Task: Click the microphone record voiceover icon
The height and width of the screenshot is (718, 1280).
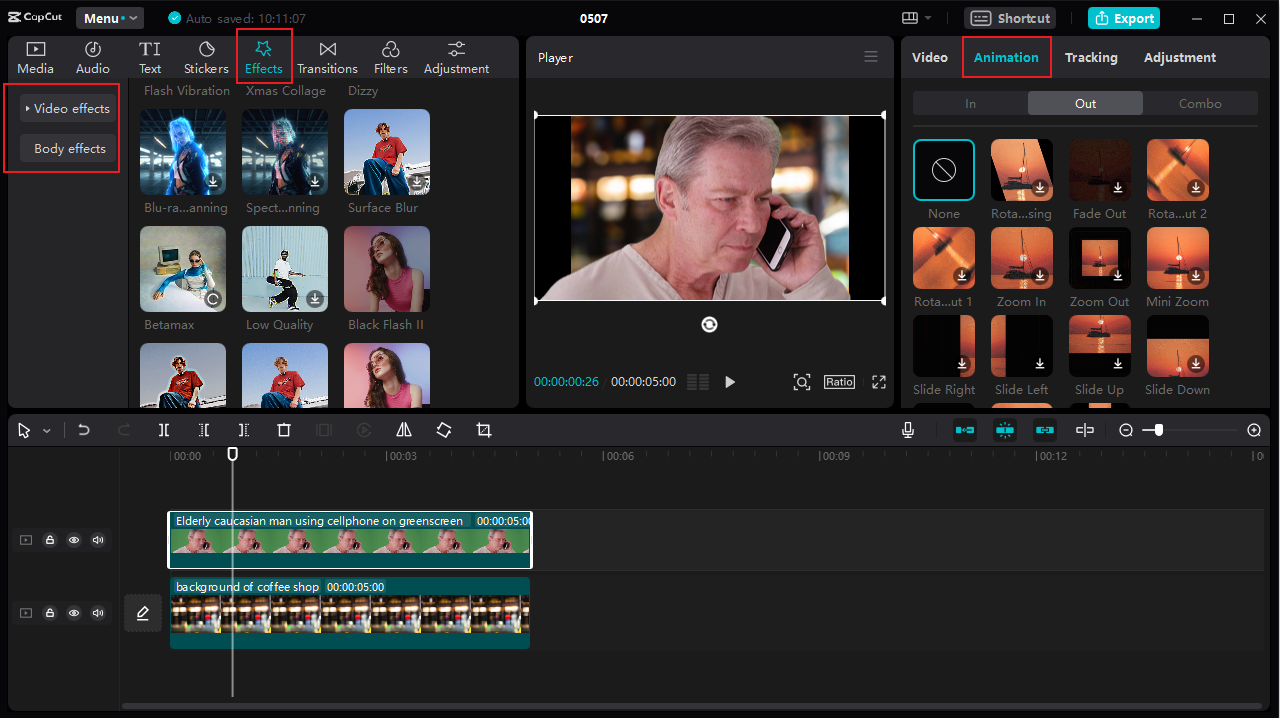Action: 908,430
